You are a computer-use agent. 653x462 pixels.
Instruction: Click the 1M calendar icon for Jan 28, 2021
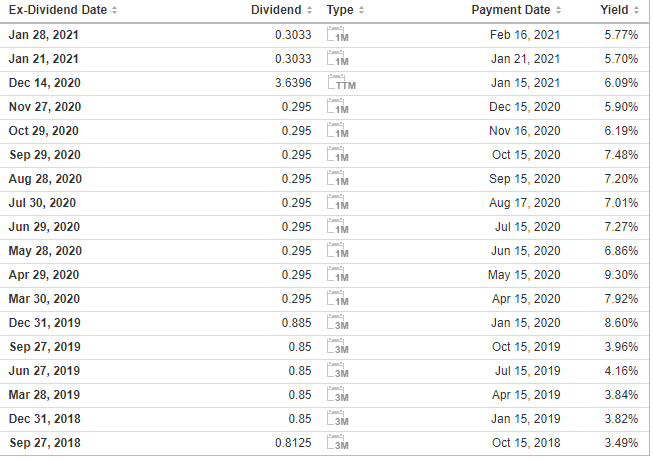338,35
